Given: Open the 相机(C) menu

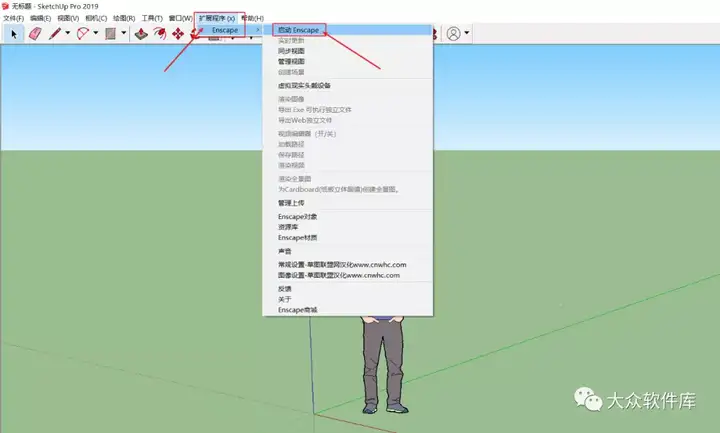Looking at the screenshot, I should coord(96,18).
